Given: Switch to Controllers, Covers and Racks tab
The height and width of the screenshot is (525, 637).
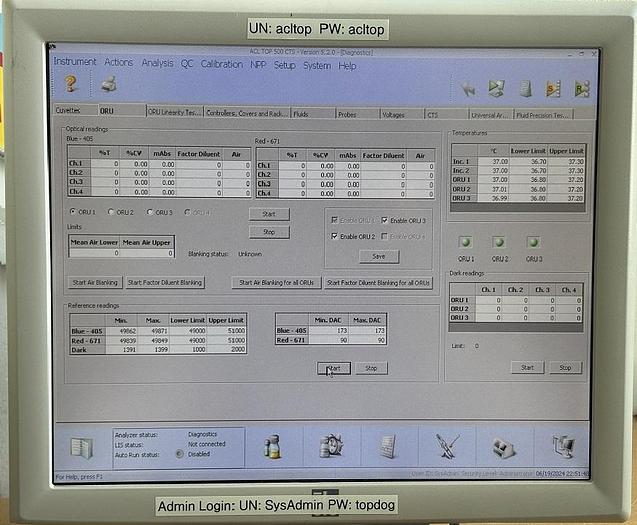Looking at the screenshot, I should tap(247, 113).
